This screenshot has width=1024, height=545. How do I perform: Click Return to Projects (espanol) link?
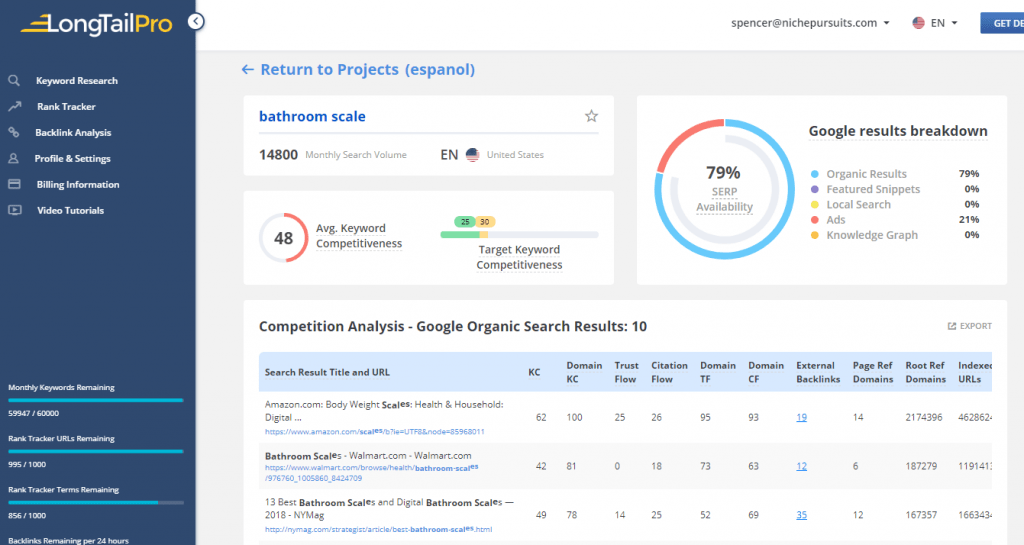pyautogui.click(x=368, y=69)
